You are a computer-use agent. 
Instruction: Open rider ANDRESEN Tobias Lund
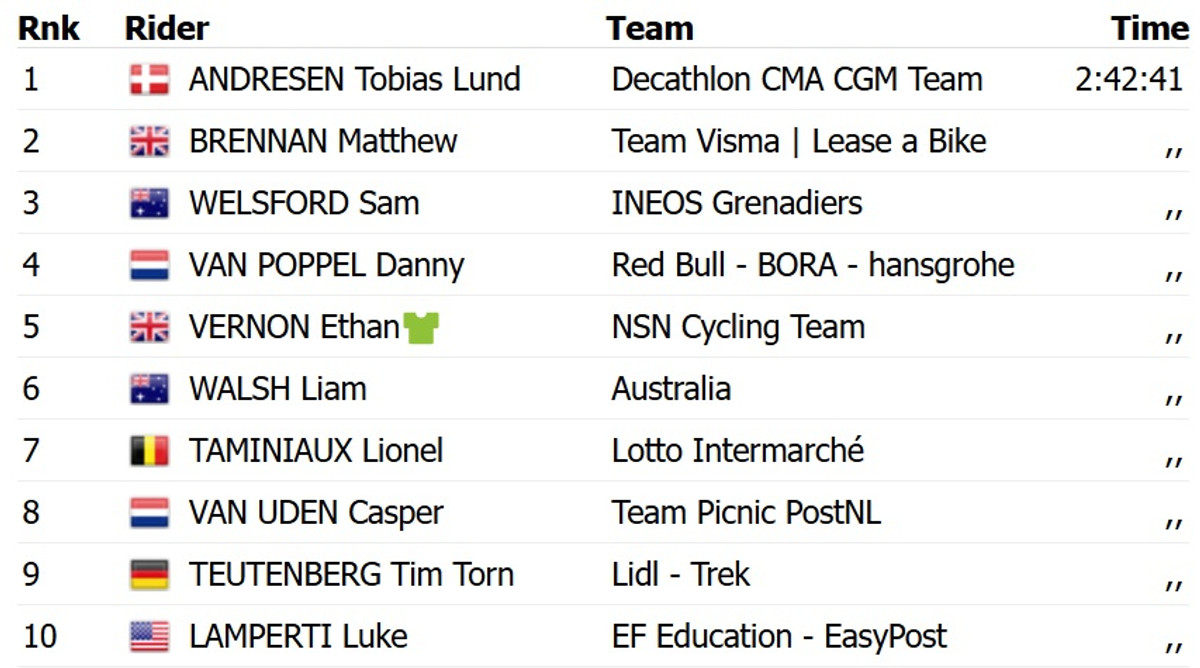[354, 80]
